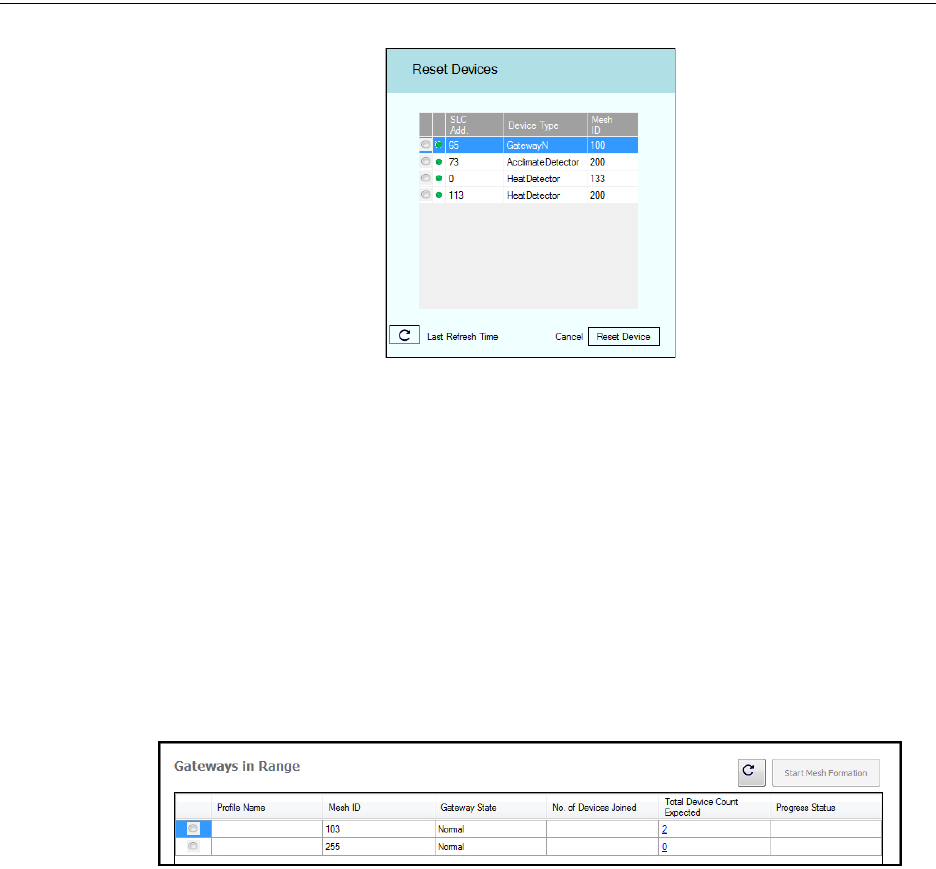Click green status dot of address 113 row
Image resolution: width=936 pixels, height=869 pixels.
tap(439, 195)
